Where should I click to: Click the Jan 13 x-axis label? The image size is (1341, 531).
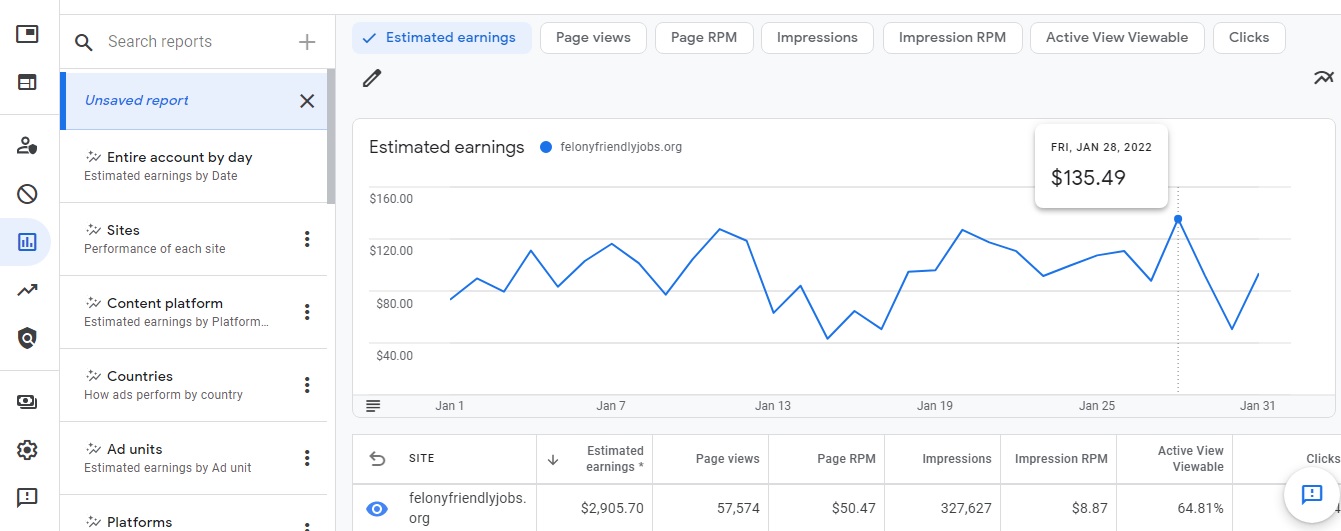coord(773,406)
